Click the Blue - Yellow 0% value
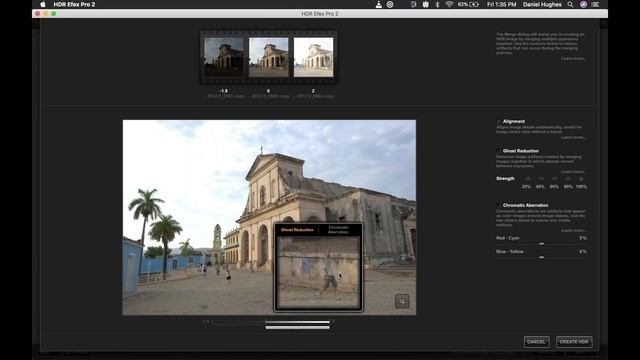 583,251
